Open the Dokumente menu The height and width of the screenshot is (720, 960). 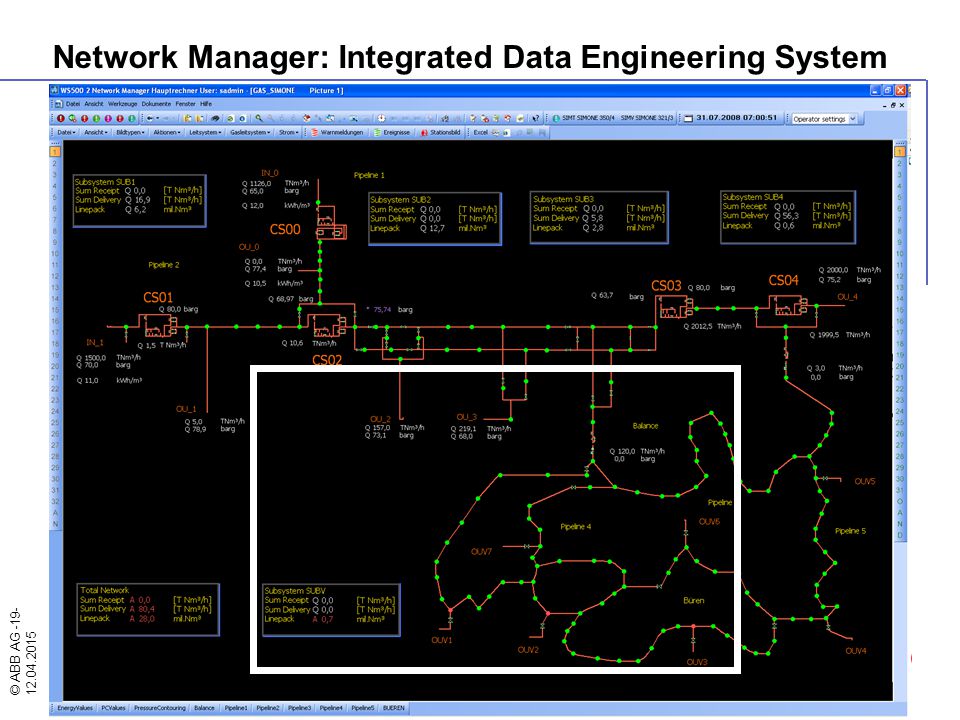156,104
